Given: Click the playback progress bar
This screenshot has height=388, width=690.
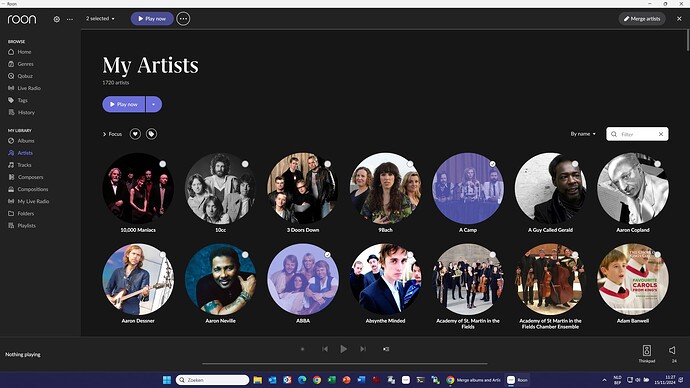Looking at the screenshot, I should (x=345, y=364).
